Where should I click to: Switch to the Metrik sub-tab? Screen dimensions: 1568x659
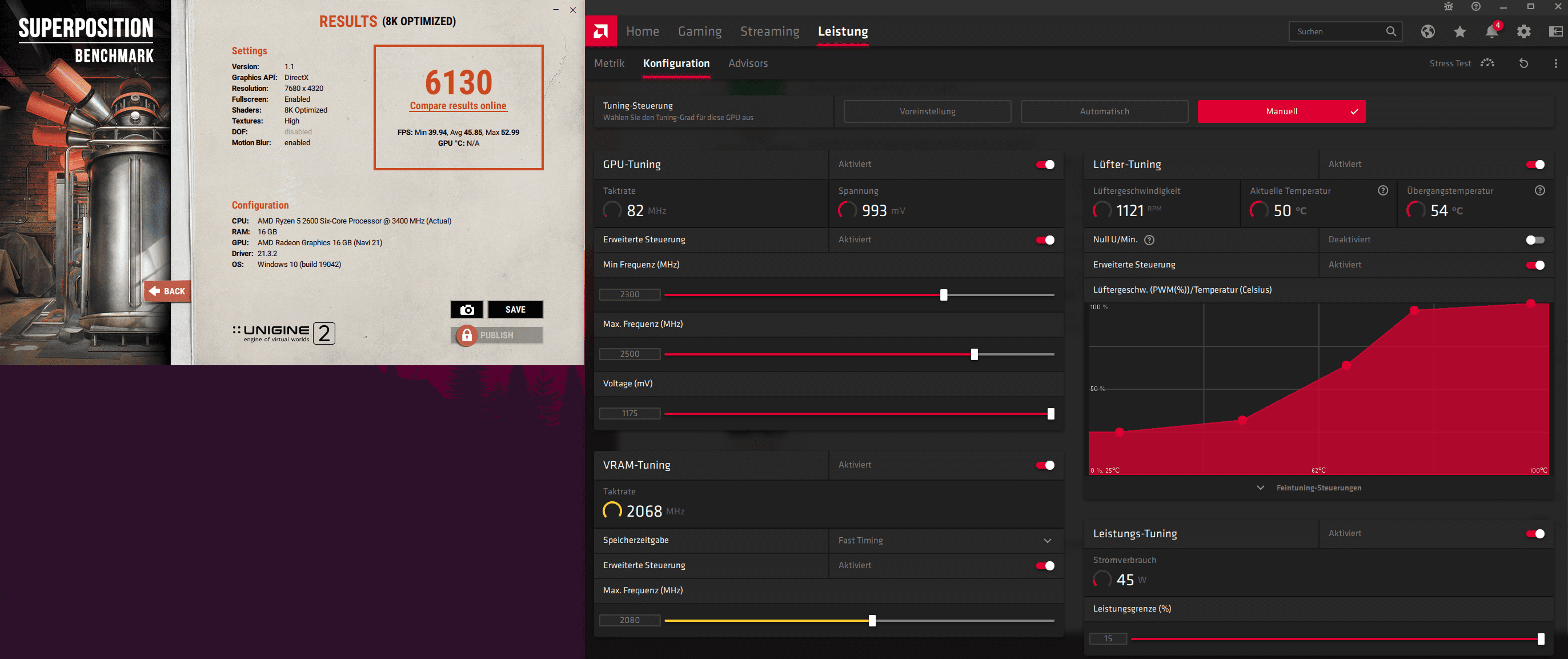(609, 63)
